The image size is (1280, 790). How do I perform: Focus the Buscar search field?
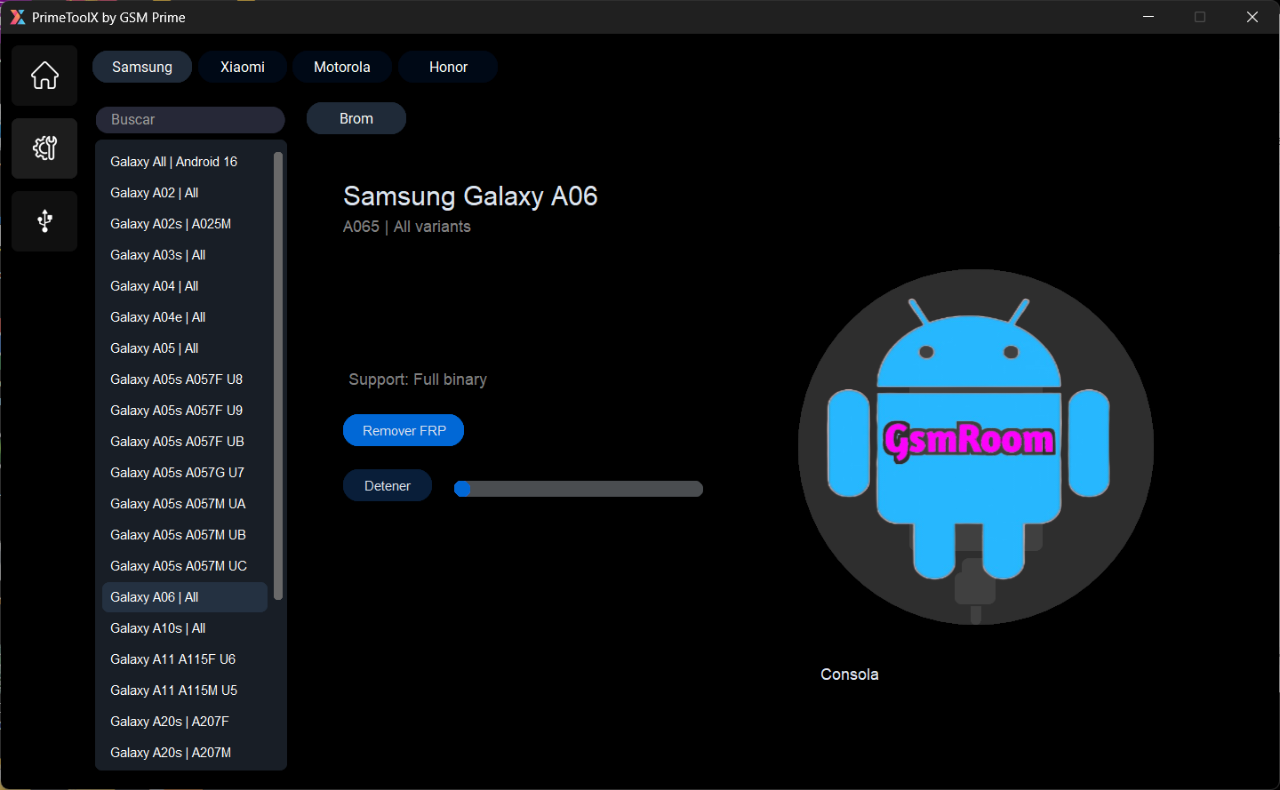click(190, 120)
